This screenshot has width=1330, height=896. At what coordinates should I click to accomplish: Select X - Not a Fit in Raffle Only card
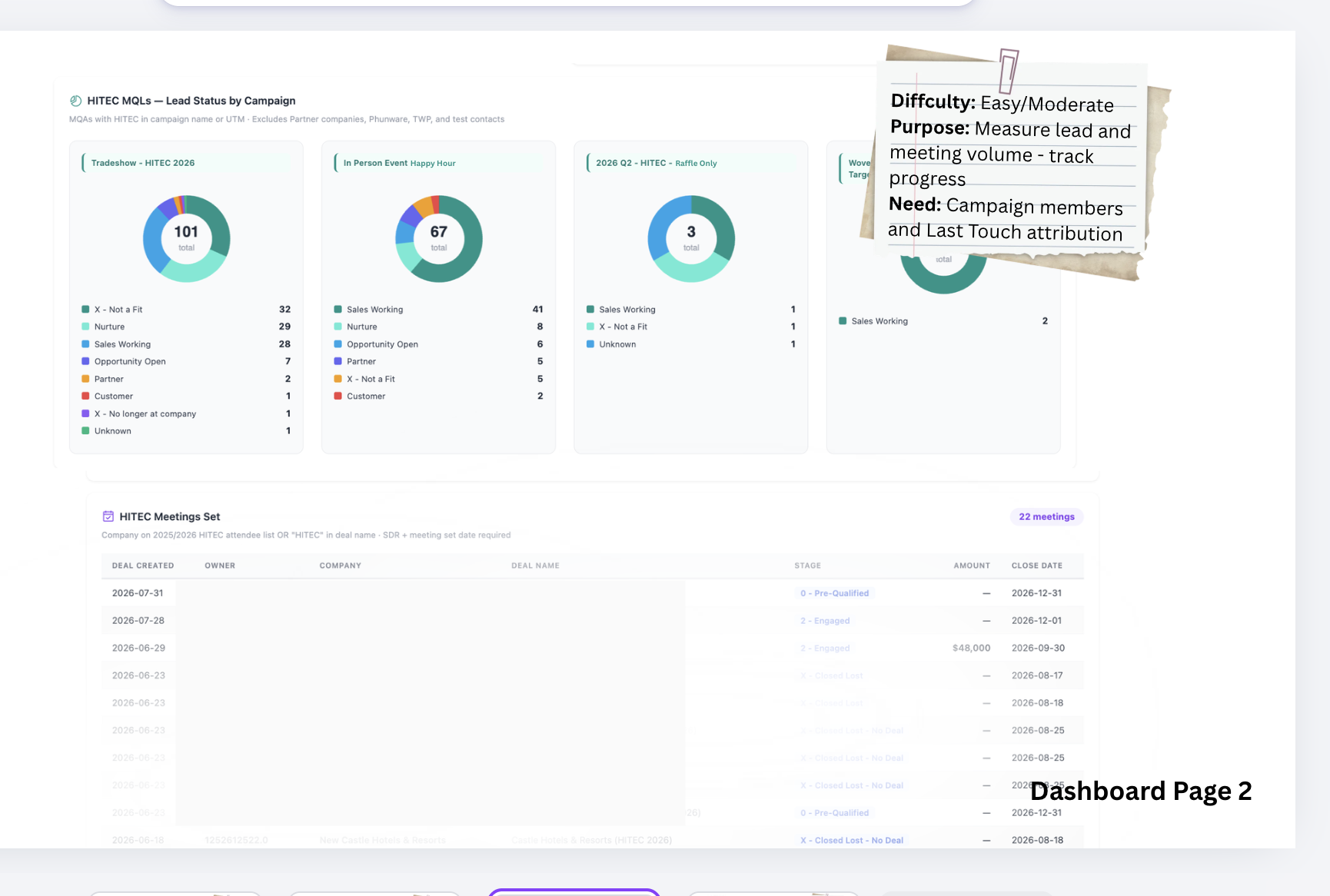tap(623, 327)
